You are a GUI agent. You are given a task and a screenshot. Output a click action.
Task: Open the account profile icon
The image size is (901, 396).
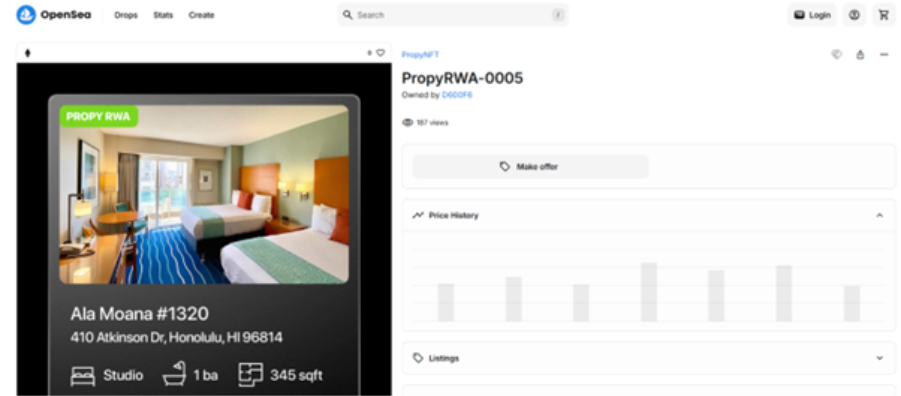point(854,16)
